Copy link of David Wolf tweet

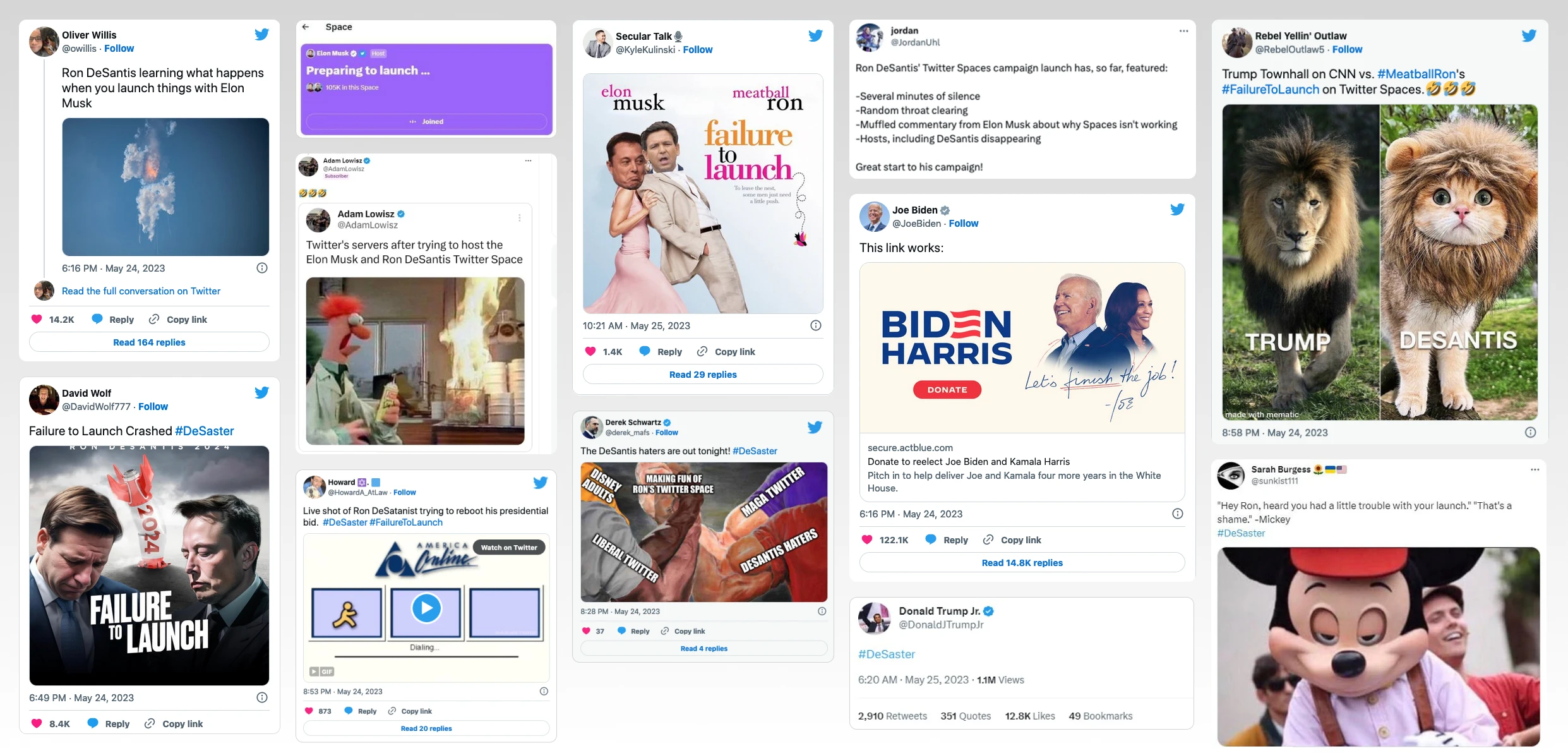(174, 723)
